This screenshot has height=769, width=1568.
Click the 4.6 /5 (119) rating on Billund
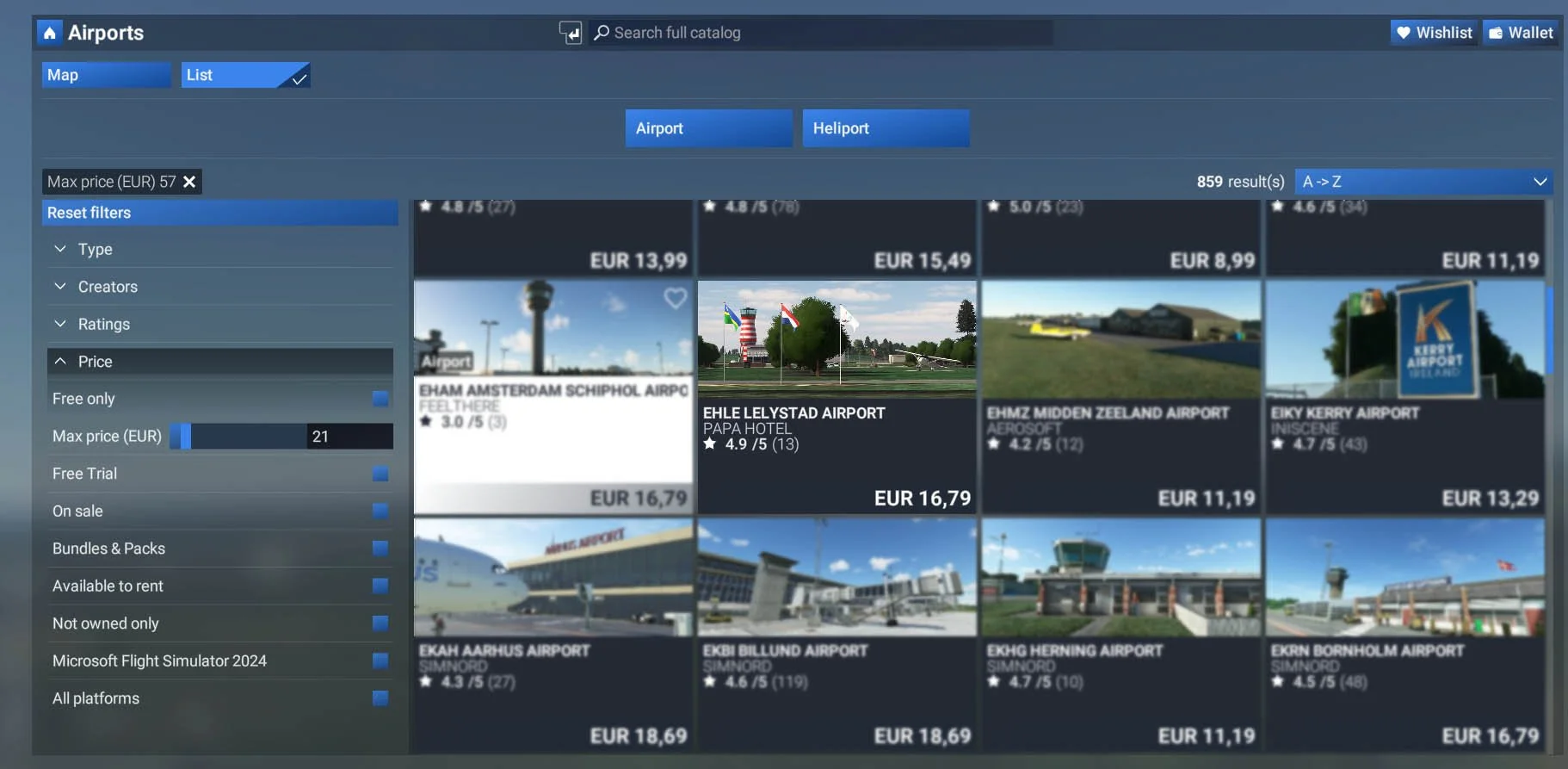click(756, 682)
